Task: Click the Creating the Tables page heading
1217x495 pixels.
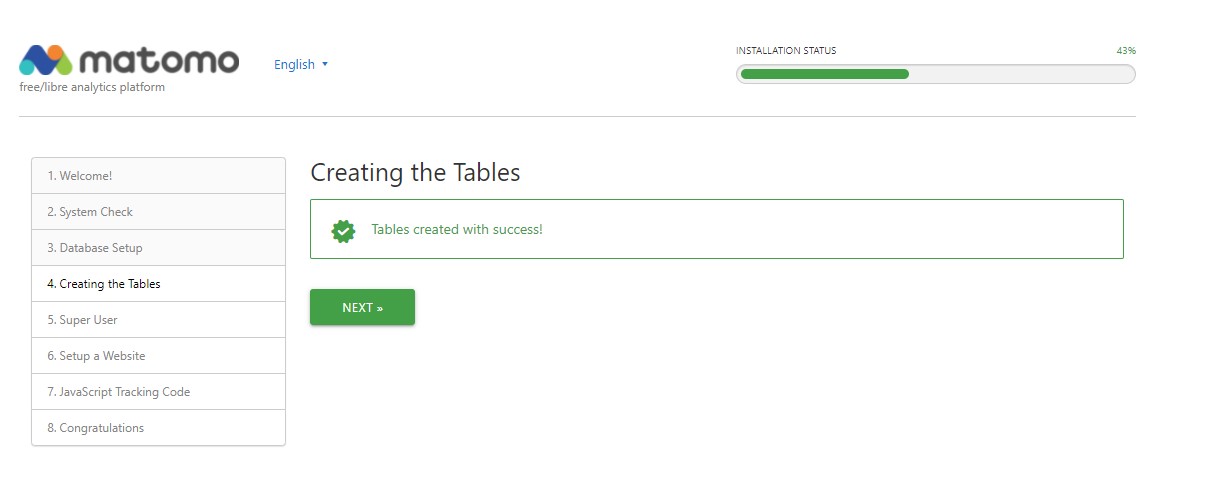Action: click(415, 172)
